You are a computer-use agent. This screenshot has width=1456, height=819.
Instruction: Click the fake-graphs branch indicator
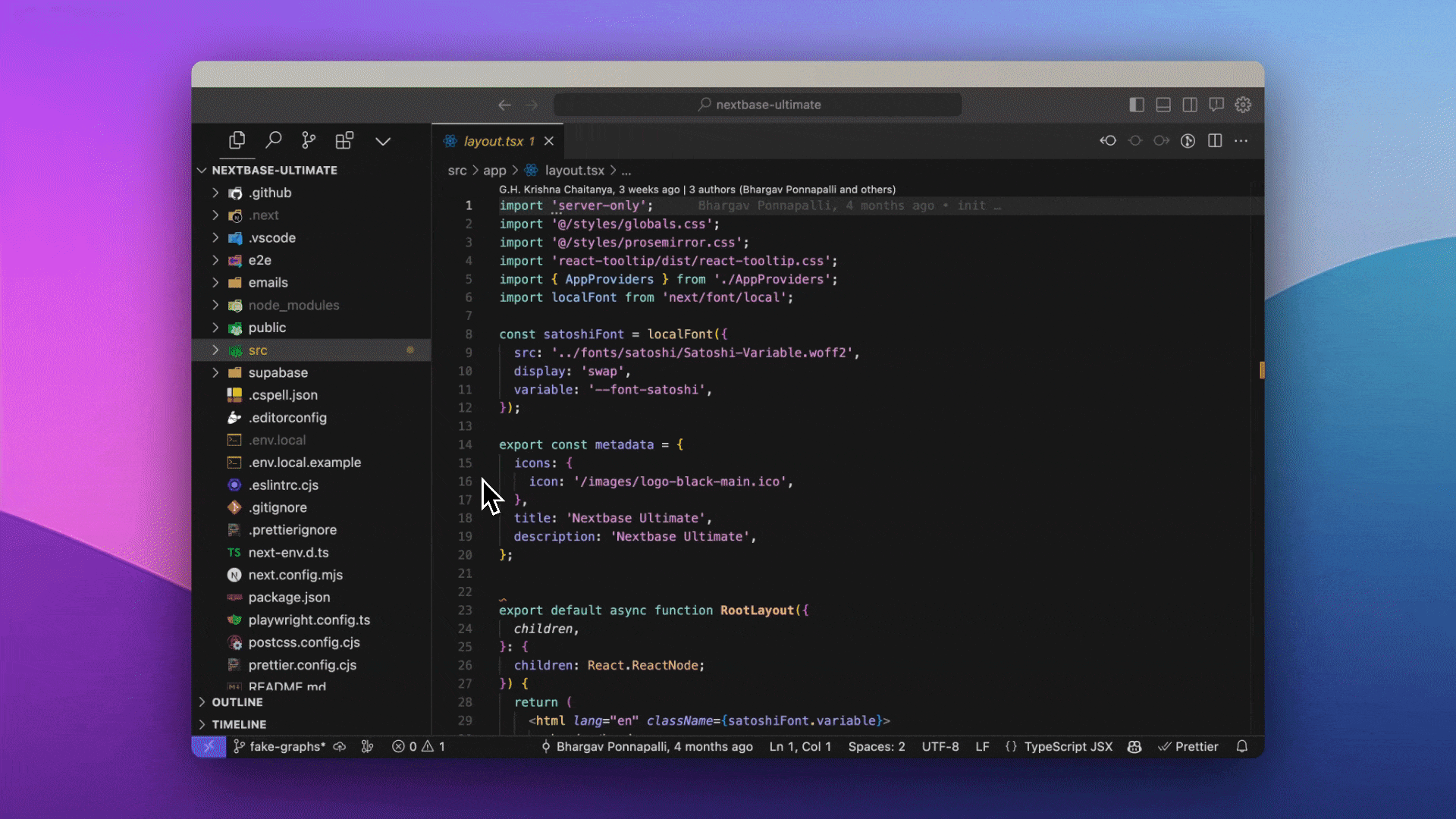(279, 746)
